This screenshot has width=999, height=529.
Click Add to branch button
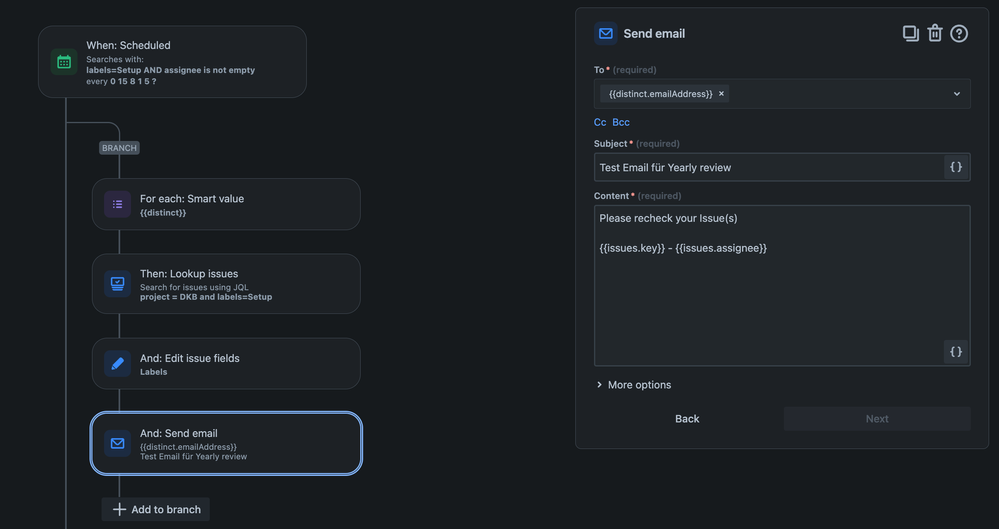(x=156, y=509)
